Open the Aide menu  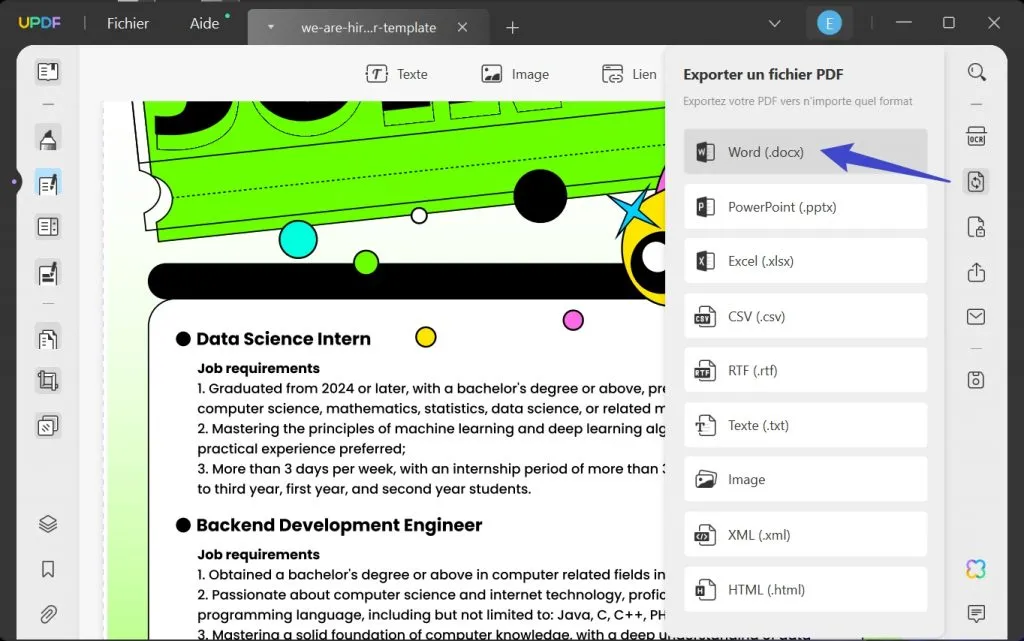click(x=204, y=23)
